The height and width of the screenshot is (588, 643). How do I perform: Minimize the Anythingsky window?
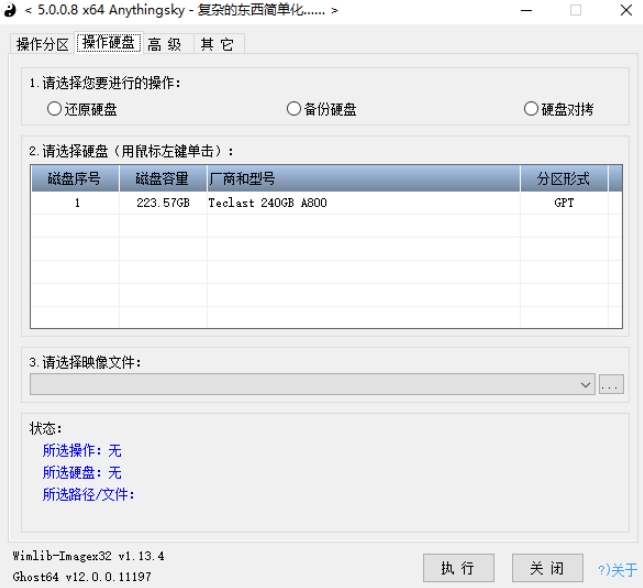tap(526, 10)
